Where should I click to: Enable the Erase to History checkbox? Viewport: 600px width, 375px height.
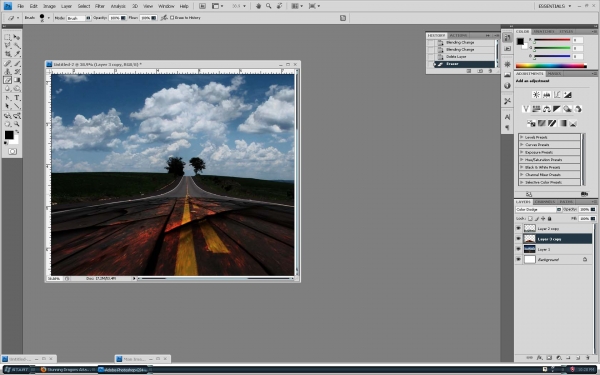172,18
